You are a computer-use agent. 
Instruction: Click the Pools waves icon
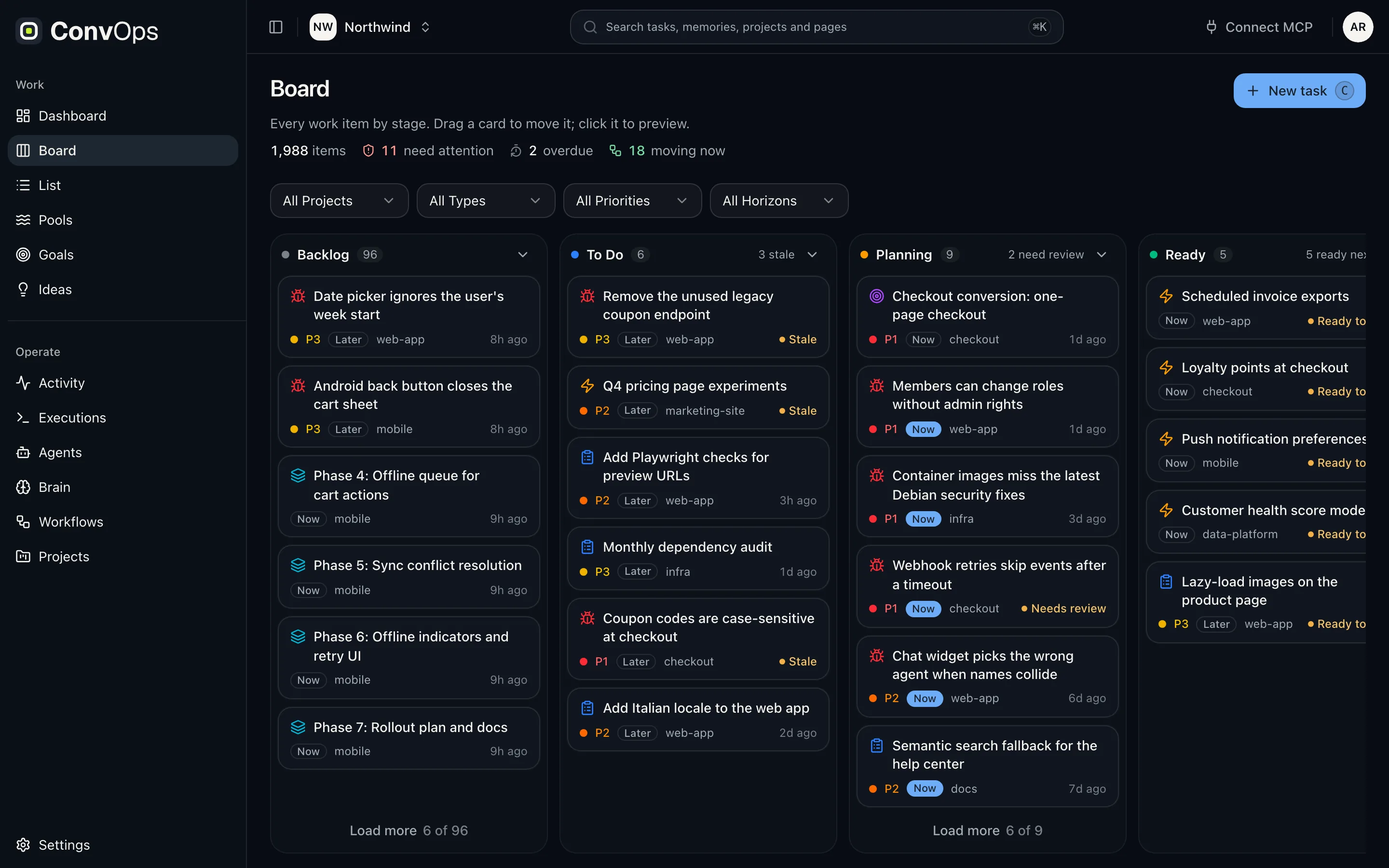coord(23,220)
